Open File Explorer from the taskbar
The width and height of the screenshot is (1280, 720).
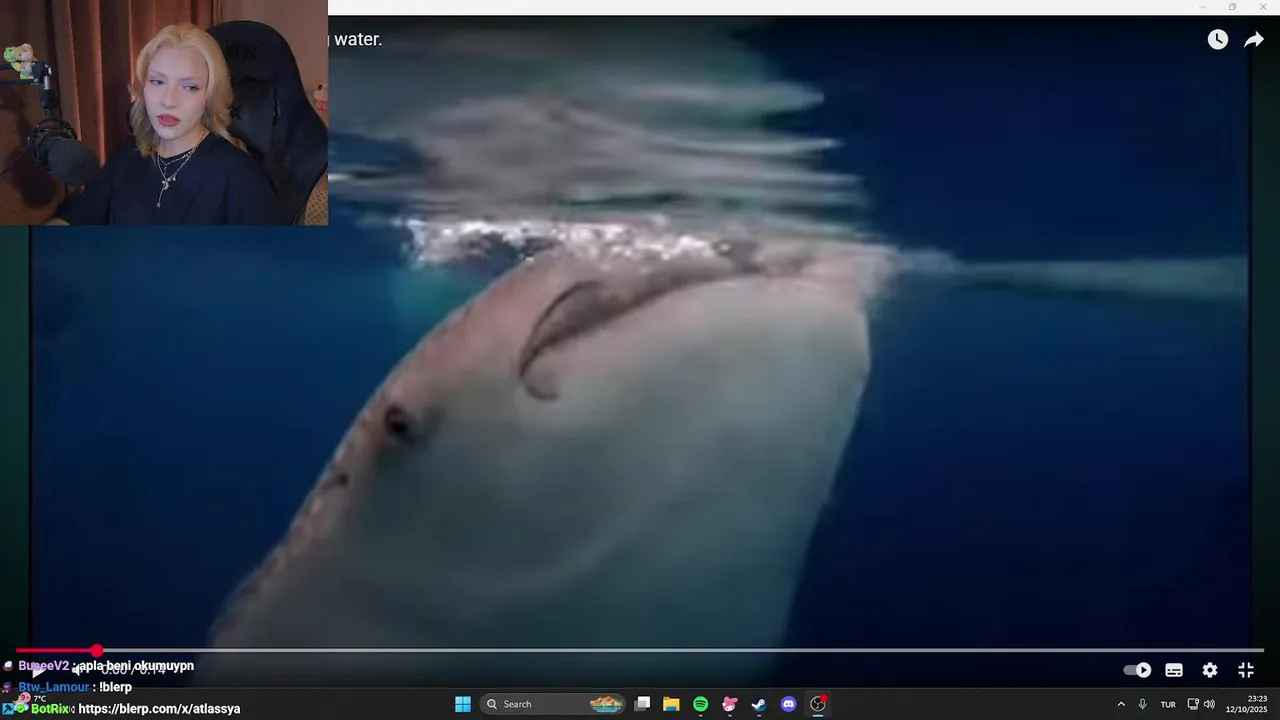[671, 704]
